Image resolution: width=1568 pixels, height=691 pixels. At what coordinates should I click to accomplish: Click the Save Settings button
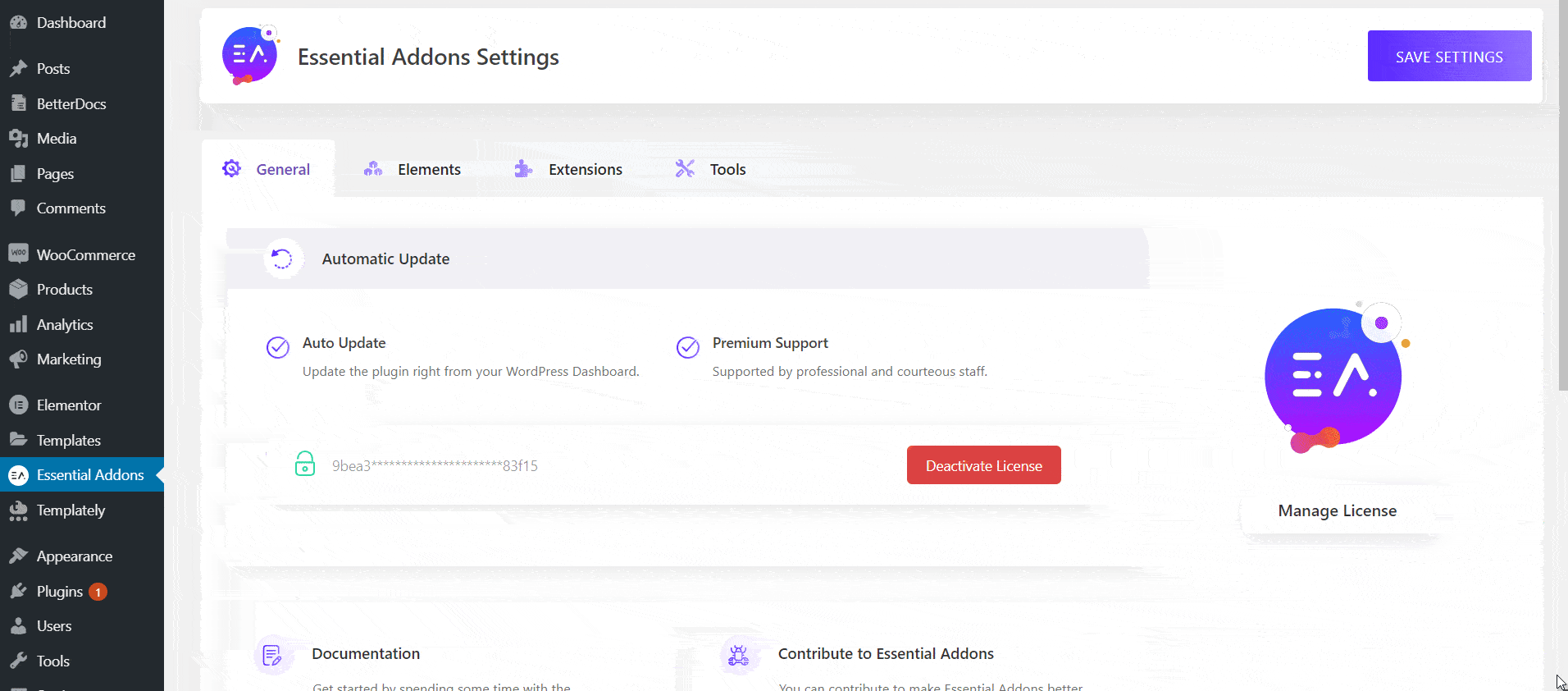pyautogui.click(x=1449, y=56)
